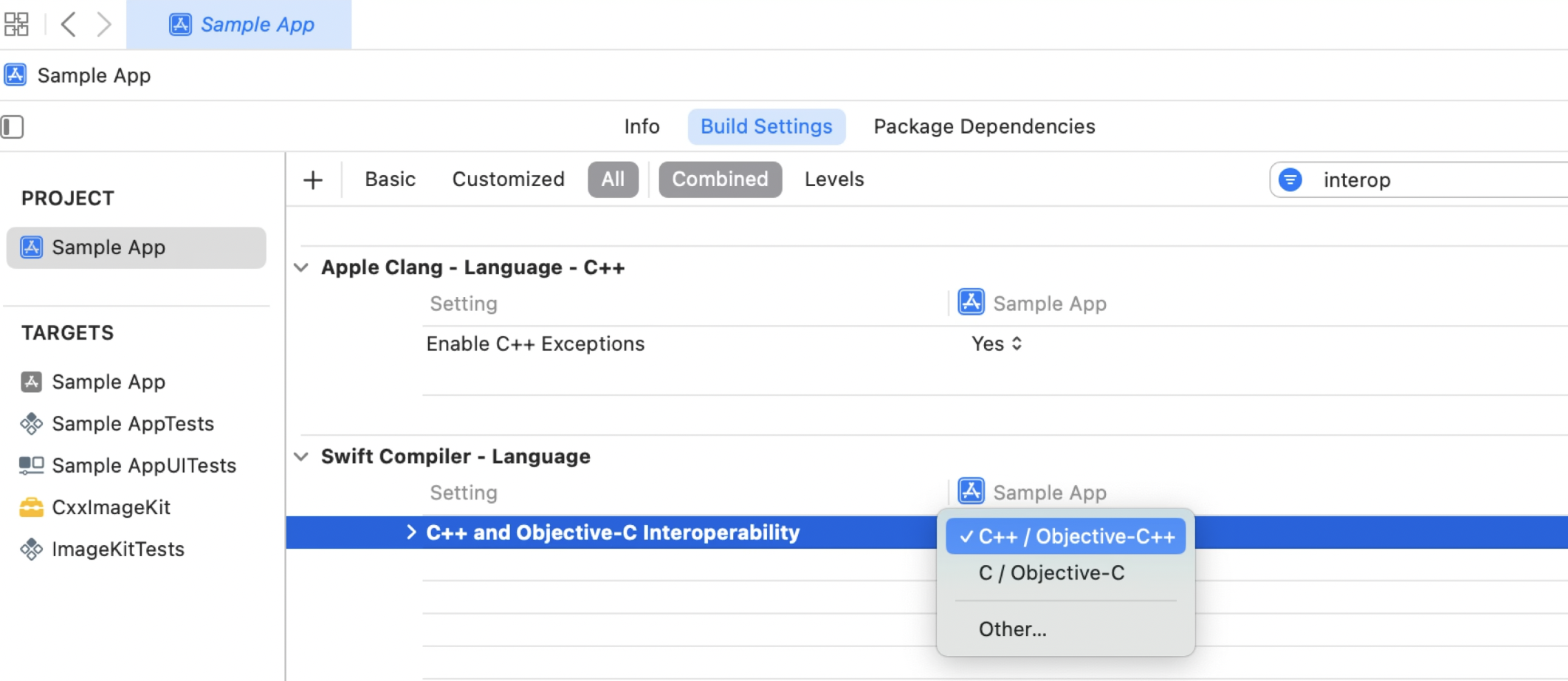Image resolution: width=1568 pixels, height=681 pixels.
Task: Click the Enable C++ Exceptions setting name
Action: coord(535,343)
